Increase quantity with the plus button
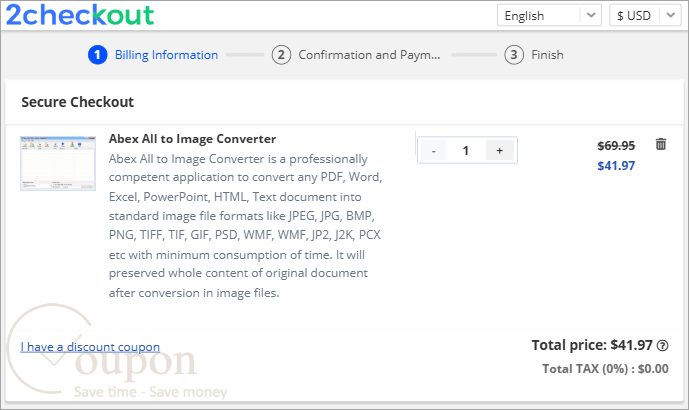This screenshot has height=410, width=689. 500,151
